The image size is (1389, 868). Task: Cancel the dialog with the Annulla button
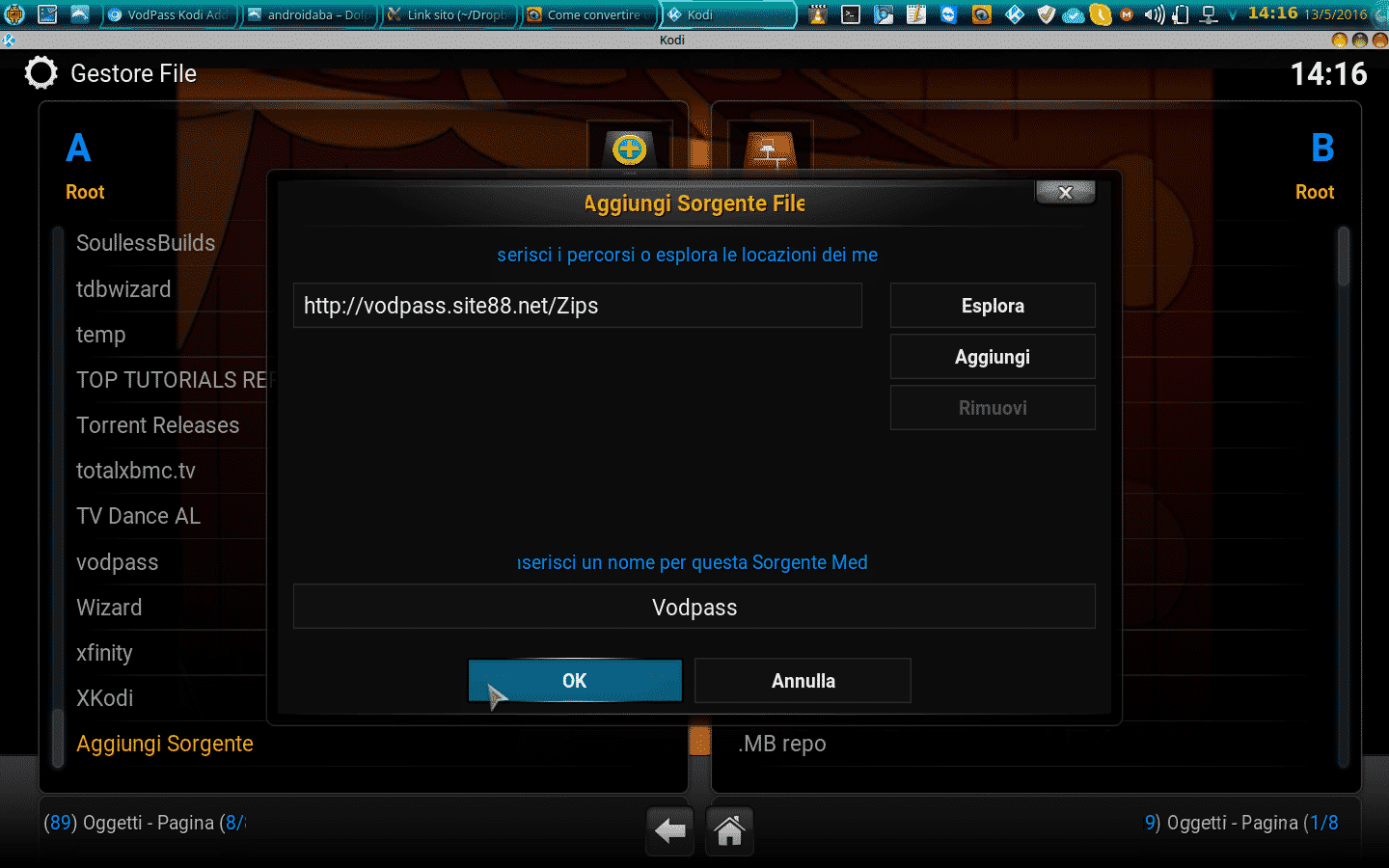click(x=803, y=681)
